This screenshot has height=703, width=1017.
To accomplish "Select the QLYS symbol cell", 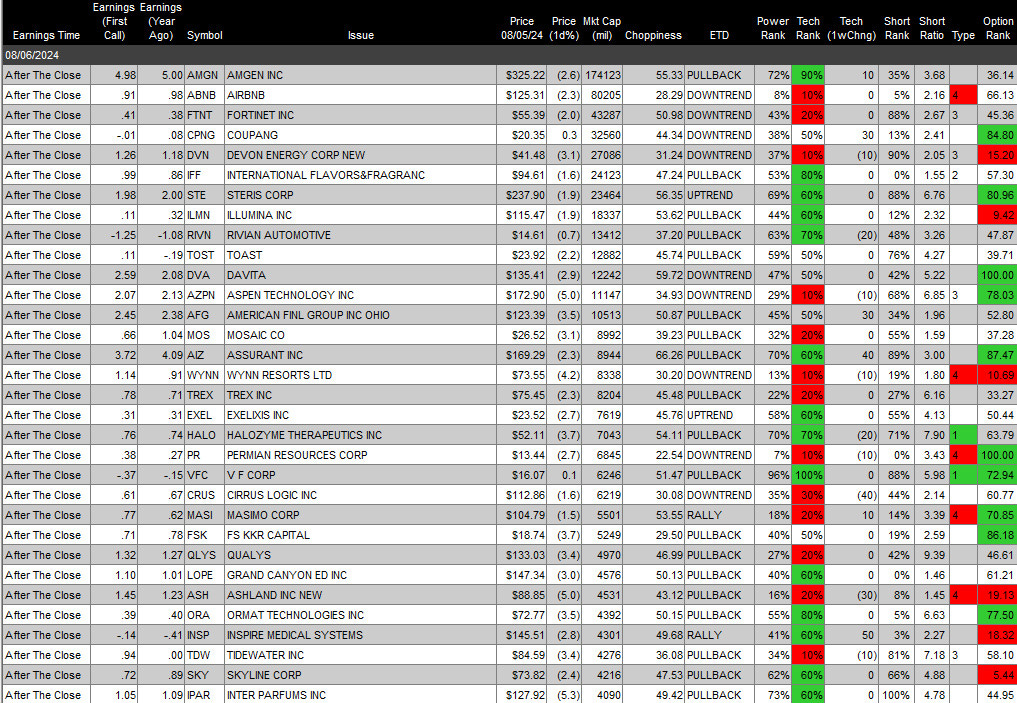I will 204,555.
